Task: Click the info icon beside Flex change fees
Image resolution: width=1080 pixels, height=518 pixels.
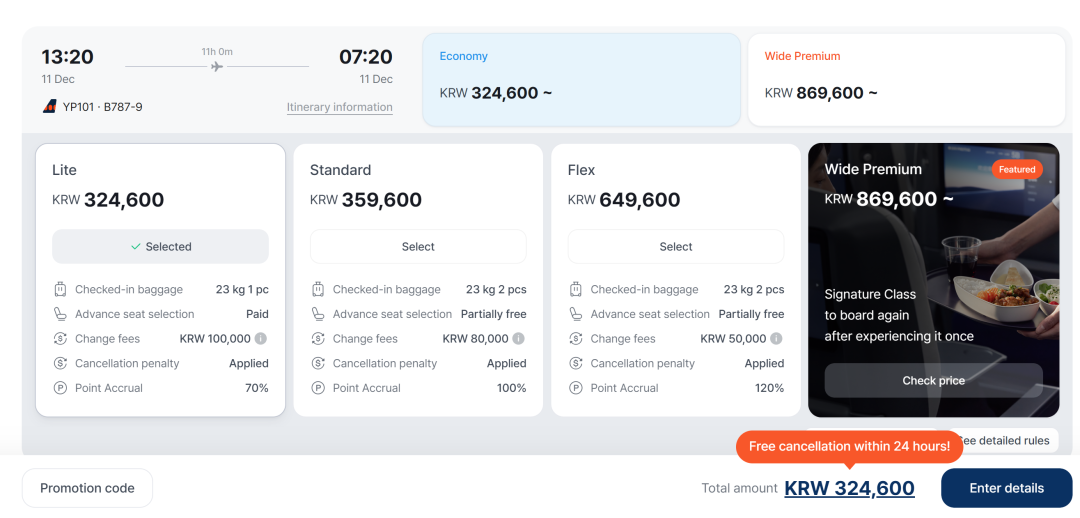Action: [777, 339]
